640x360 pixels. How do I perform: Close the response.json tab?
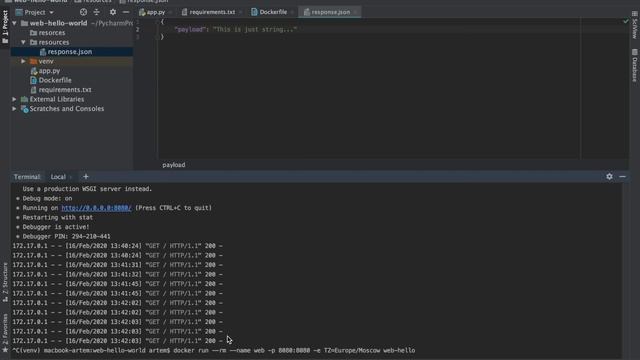[x=356, y=12]
